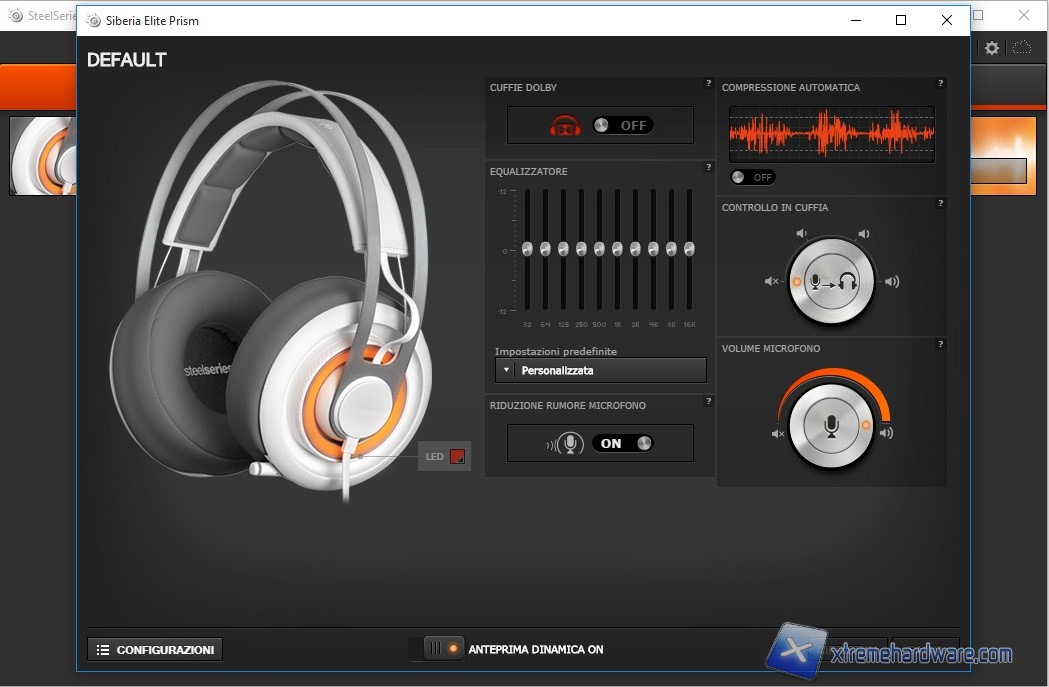Turn off Riduzione Rumore Microfono switch

click(622, 443)
